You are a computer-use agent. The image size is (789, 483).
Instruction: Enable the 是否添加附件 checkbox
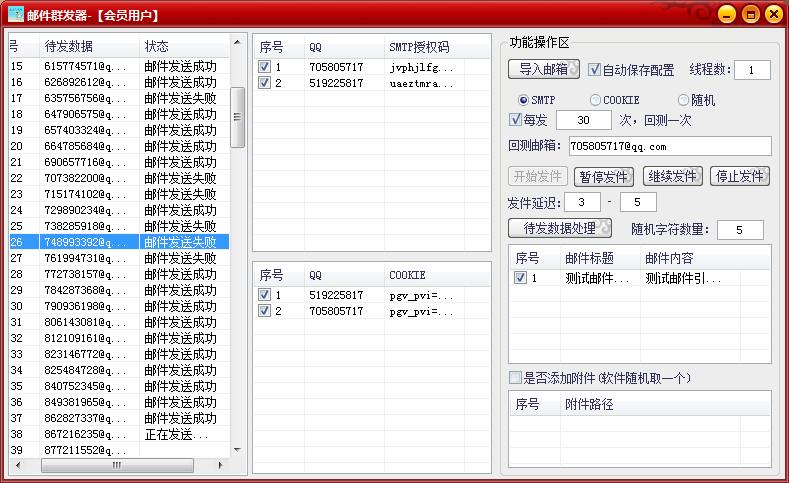point(515,378)
